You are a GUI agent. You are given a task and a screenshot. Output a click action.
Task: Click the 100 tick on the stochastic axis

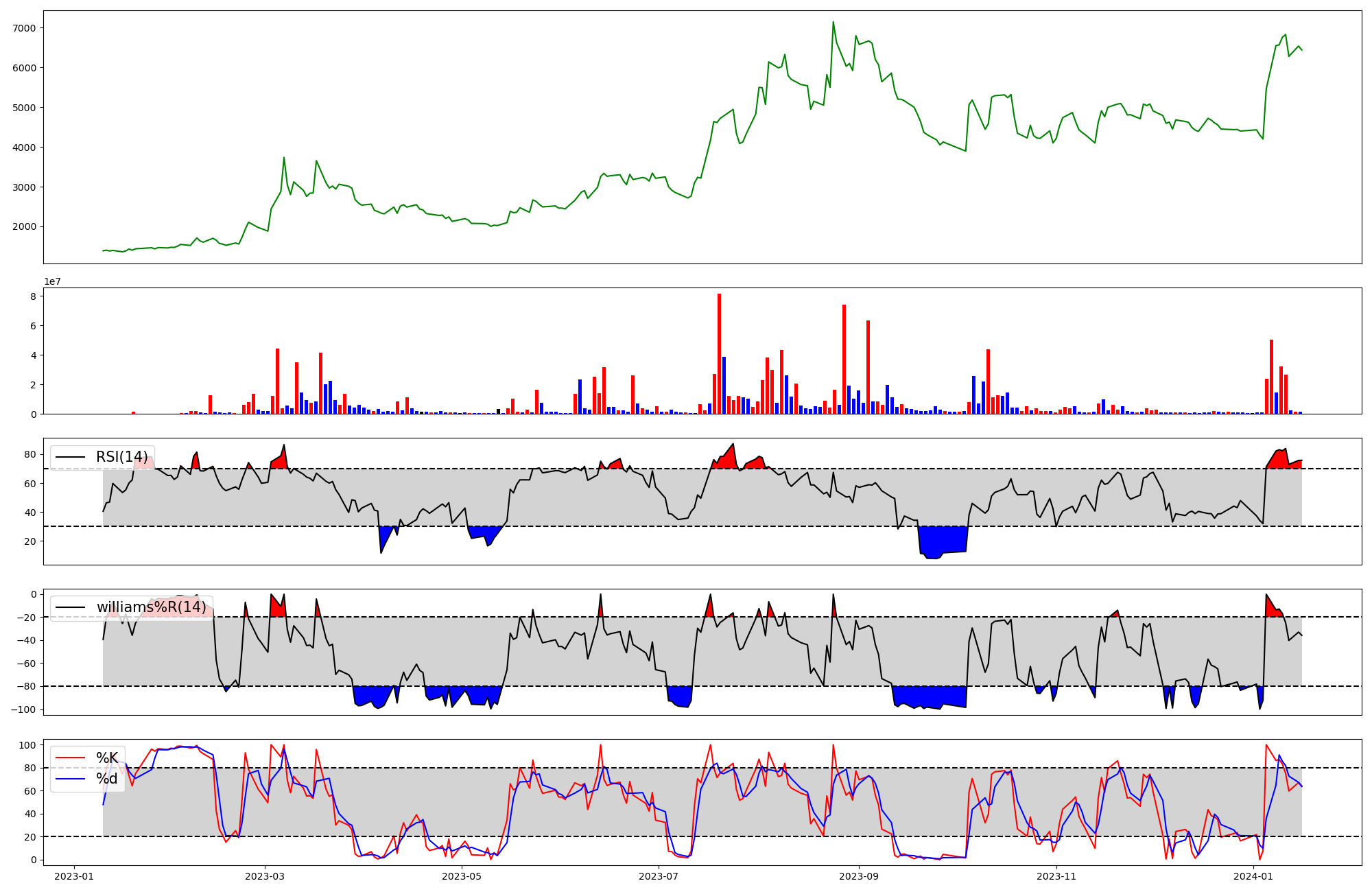(27, 745)
